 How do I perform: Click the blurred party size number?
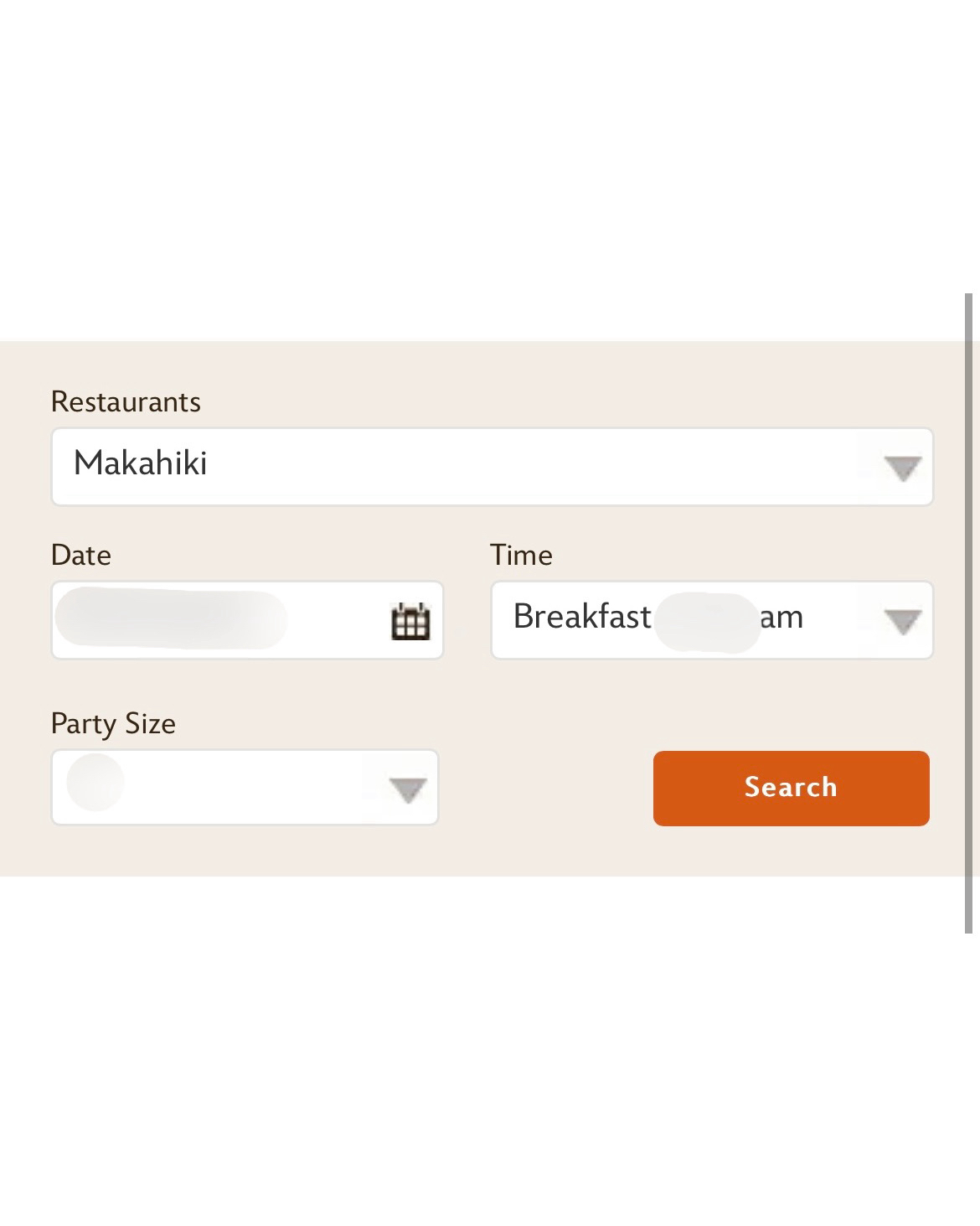pos(95,783)
